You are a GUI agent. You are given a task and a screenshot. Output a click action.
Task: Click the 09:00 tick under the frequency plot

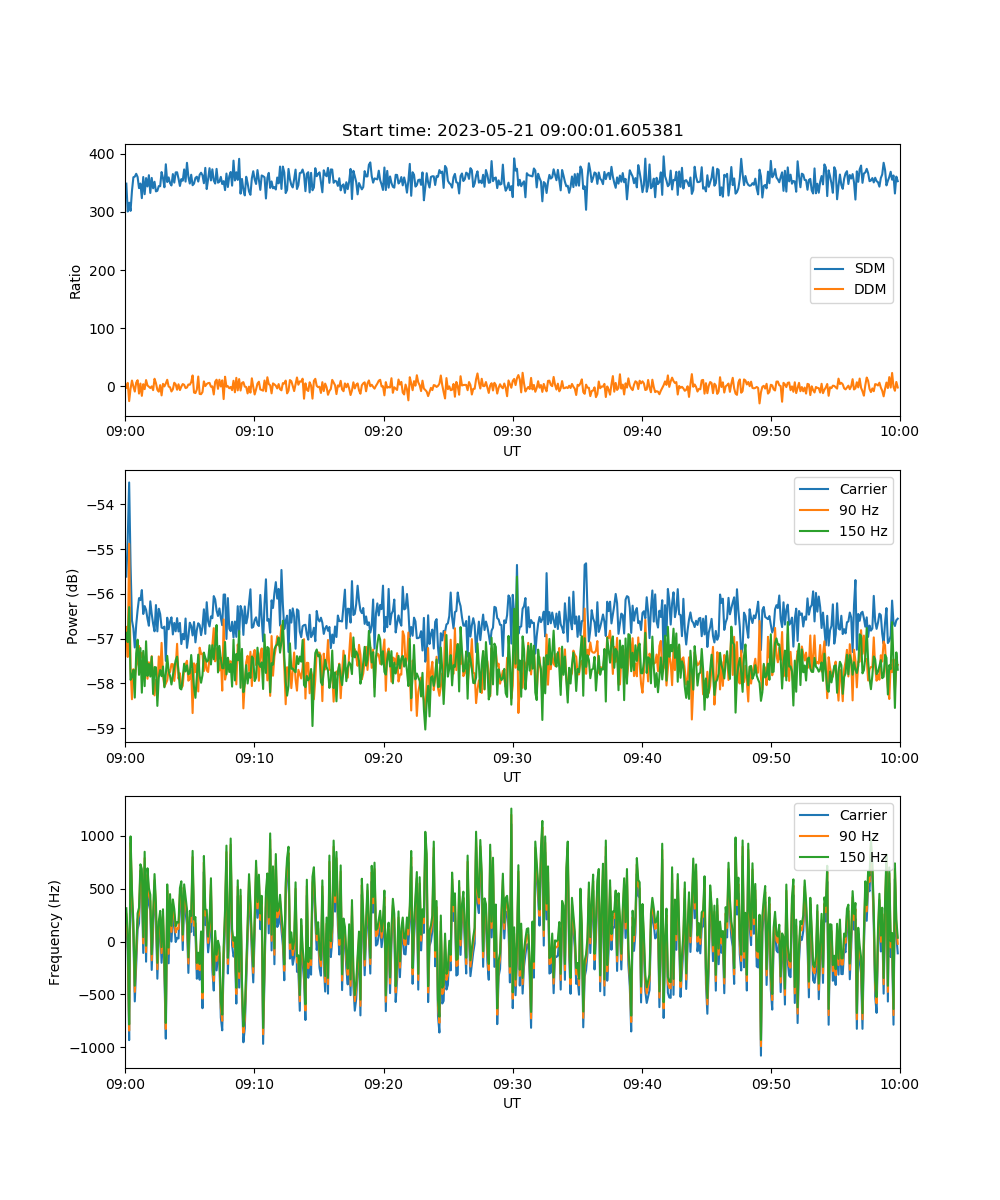(125, 1083)
